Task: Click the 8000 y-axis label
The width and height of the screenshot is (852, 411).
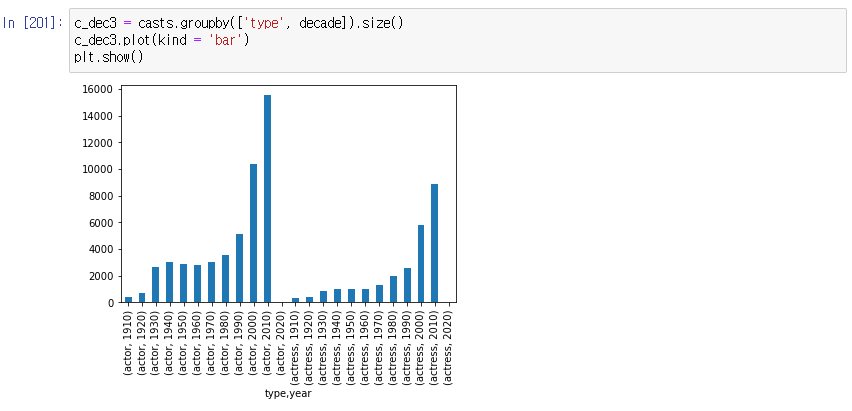Action: [100, 196]
